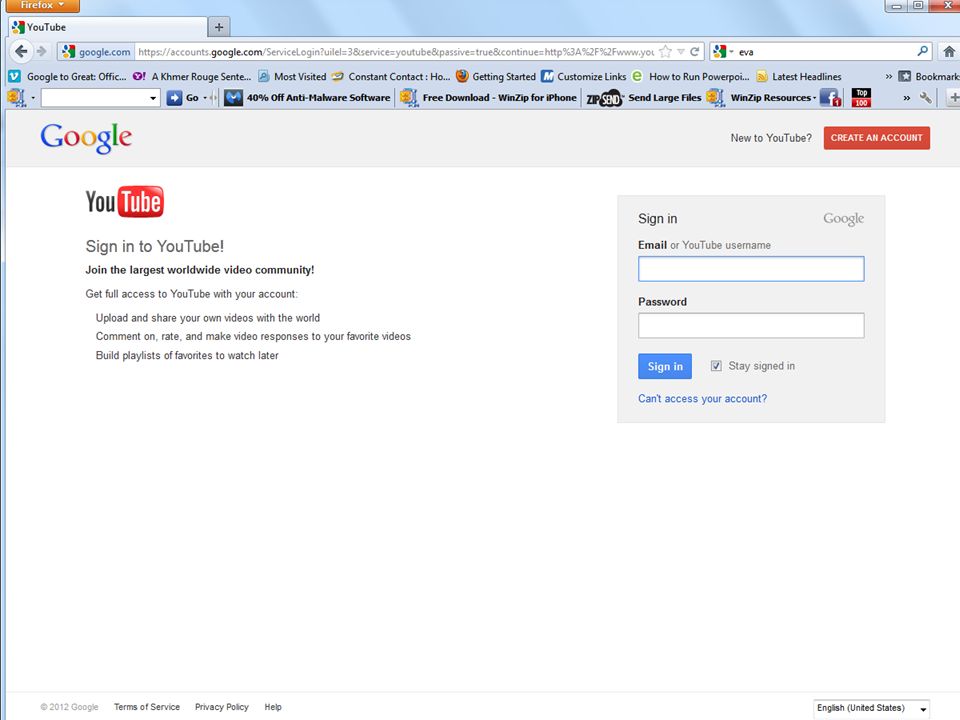Click the CREATE AN ACCOUNT button

pos(876,138)
